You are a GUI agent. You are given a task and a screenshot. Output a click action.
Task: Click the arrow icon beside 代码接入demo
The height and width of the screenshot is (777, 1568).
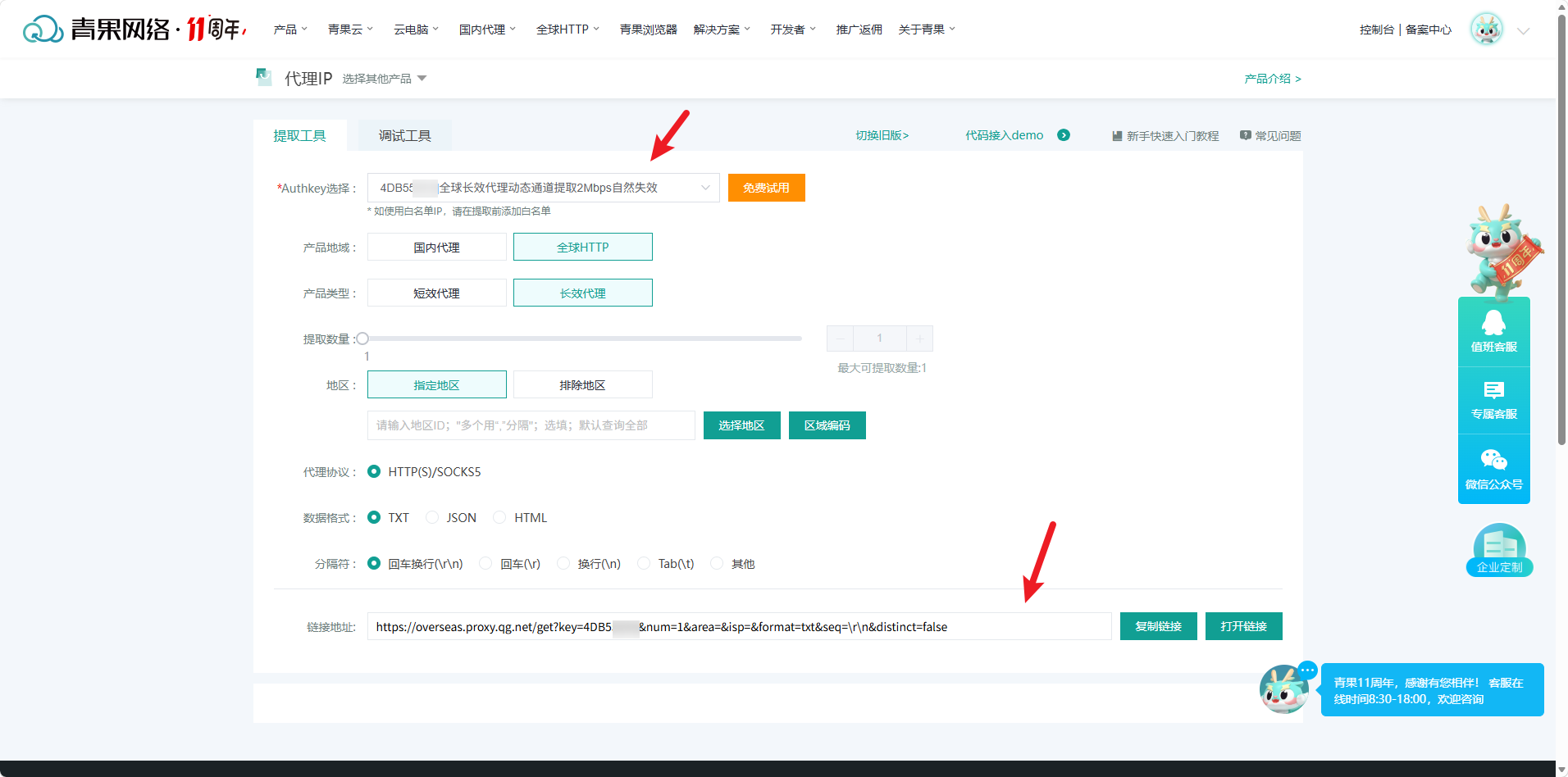pos(1064,135)
